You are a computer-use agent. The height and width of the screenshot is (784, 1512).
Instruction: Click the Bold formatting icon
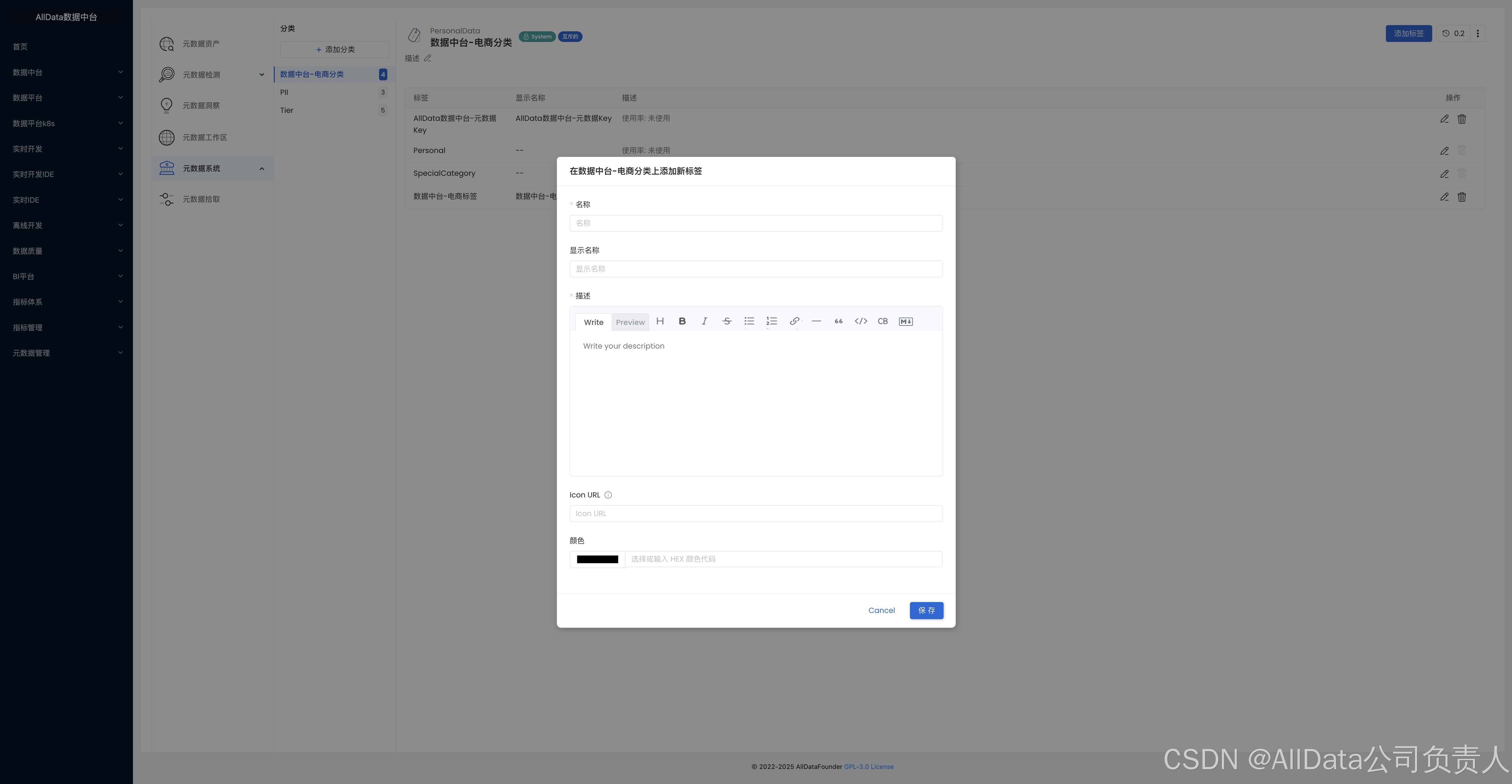682,321
